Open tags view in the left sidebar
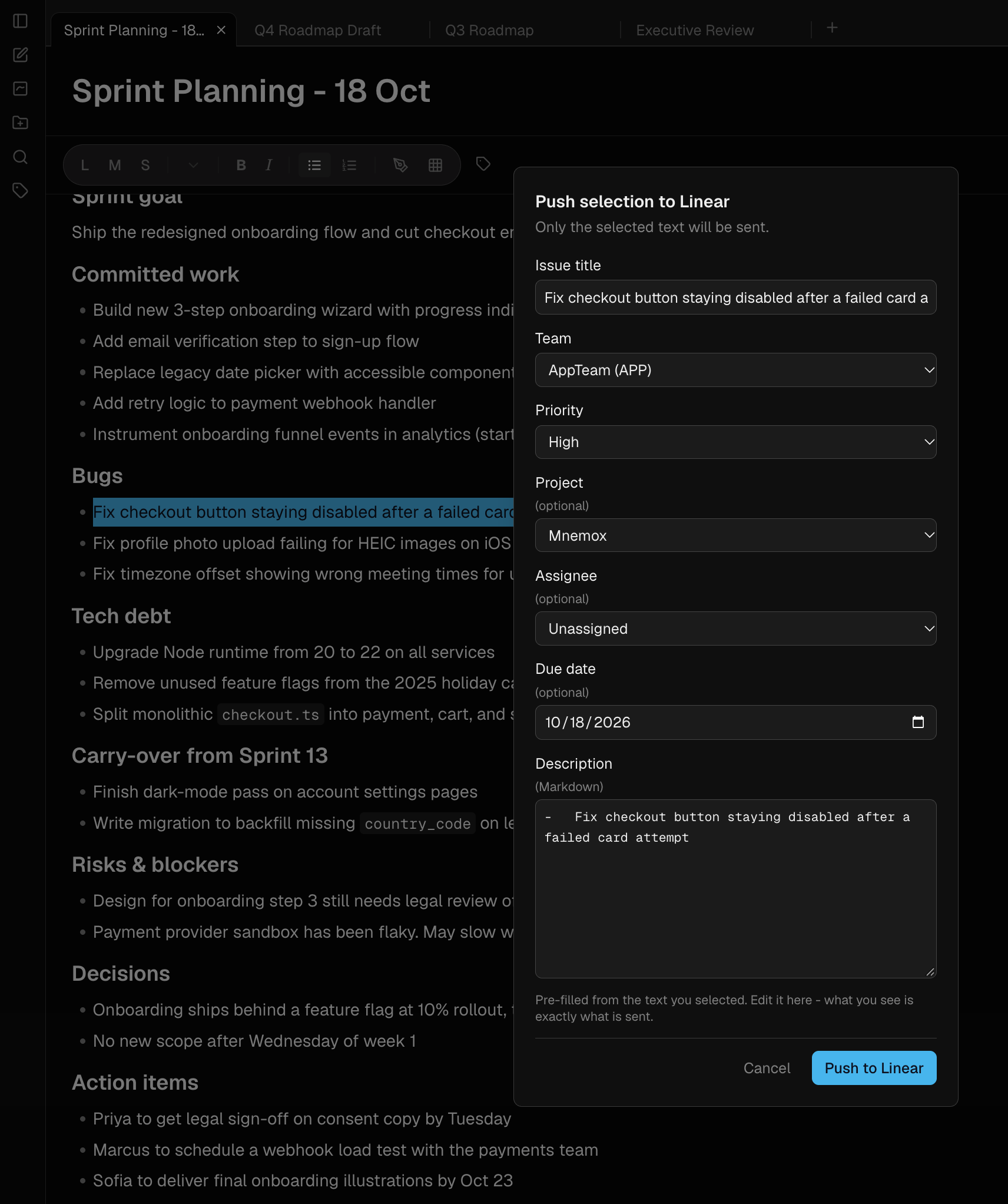This screenshot has height=1204, width=1008. (21, 190)
